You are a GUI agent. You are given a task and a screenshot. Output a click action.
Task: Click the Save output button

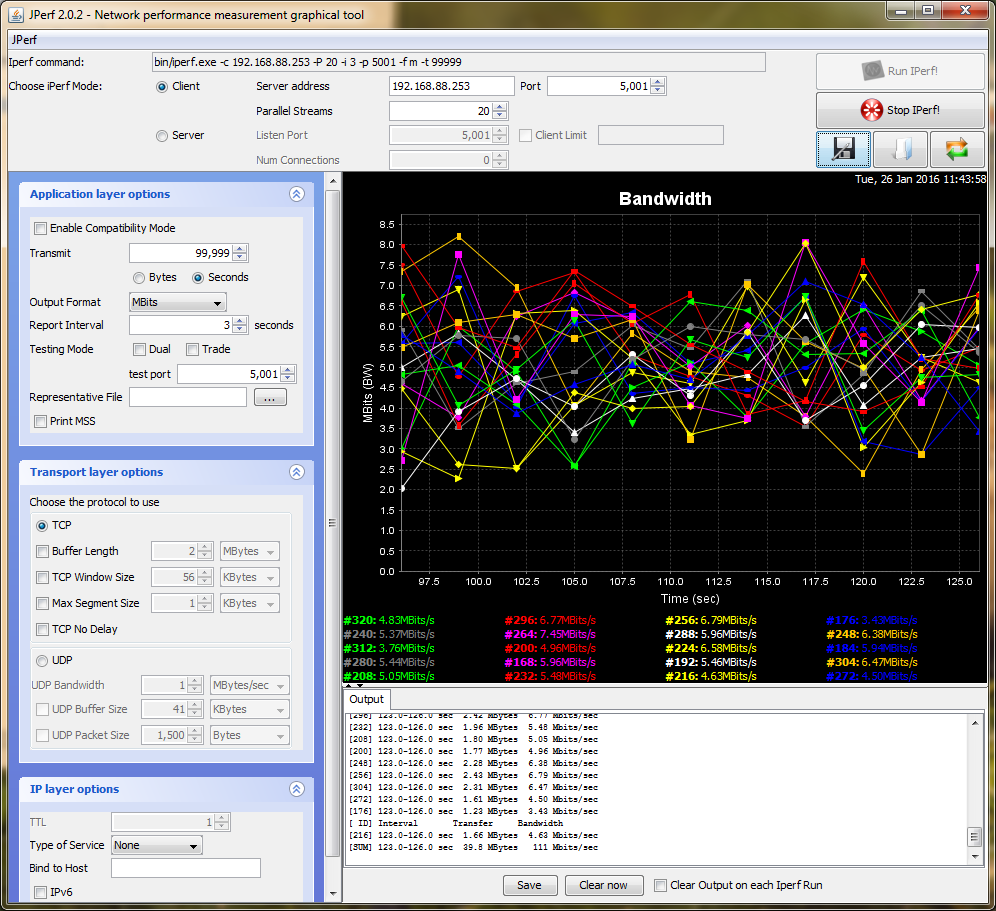pos(529,885)
